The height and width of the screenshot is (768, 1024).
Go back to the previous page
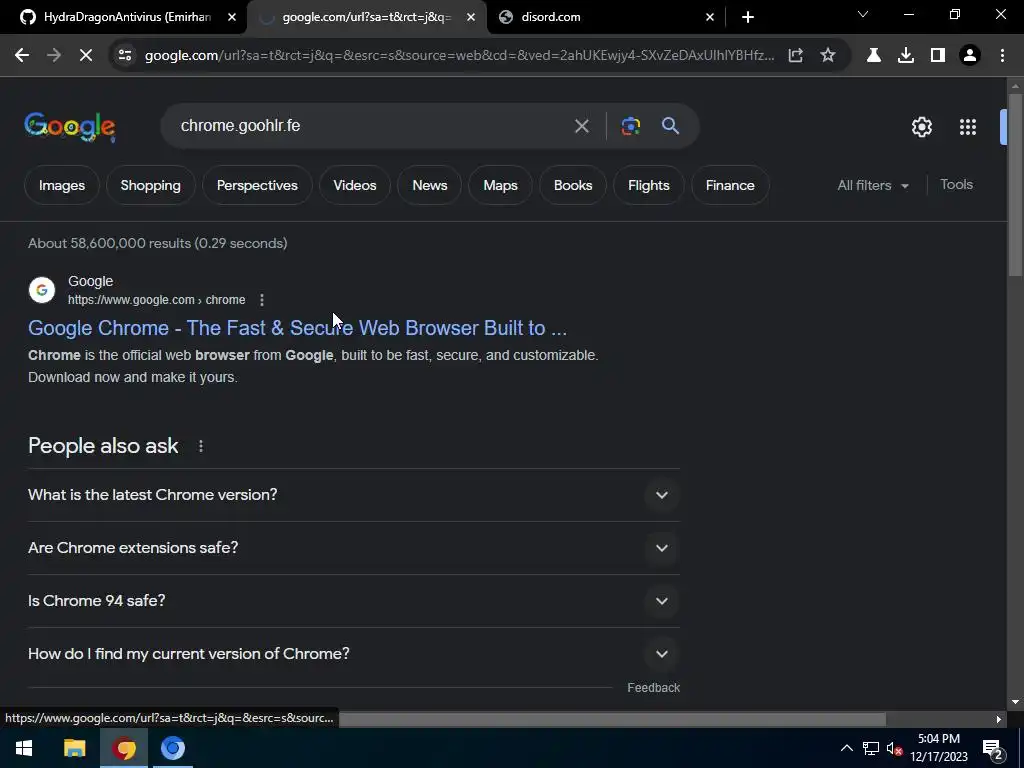tap(22, 56)
